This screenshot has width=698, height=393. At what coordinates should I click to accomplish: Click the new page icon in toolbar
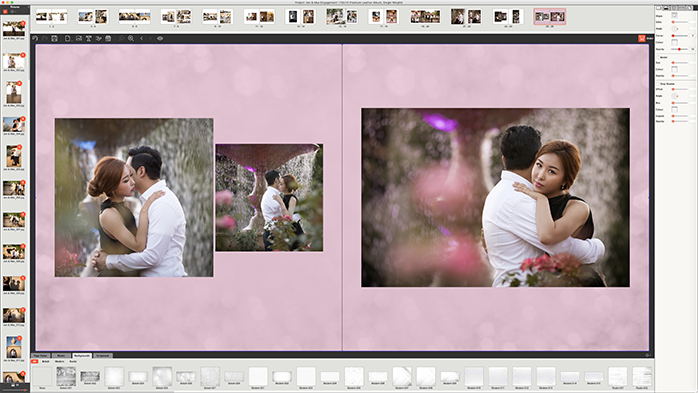pos(68,39)
